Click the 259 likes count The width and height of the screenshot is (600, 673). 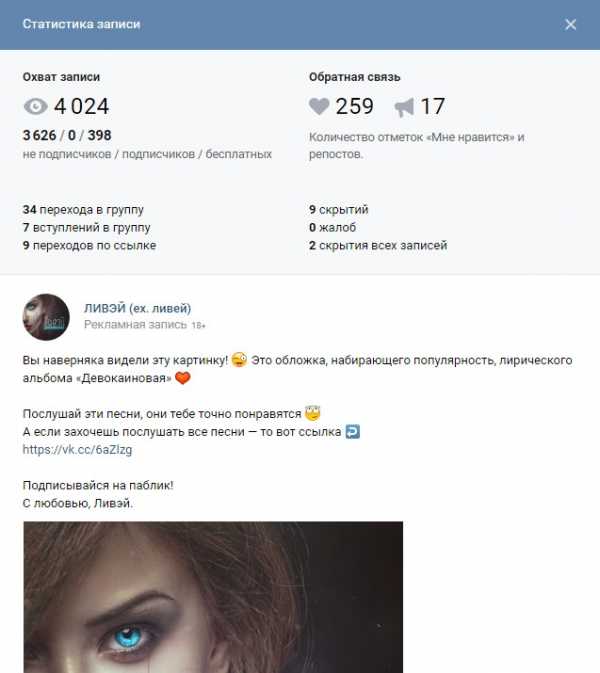(x=355, y=106)
